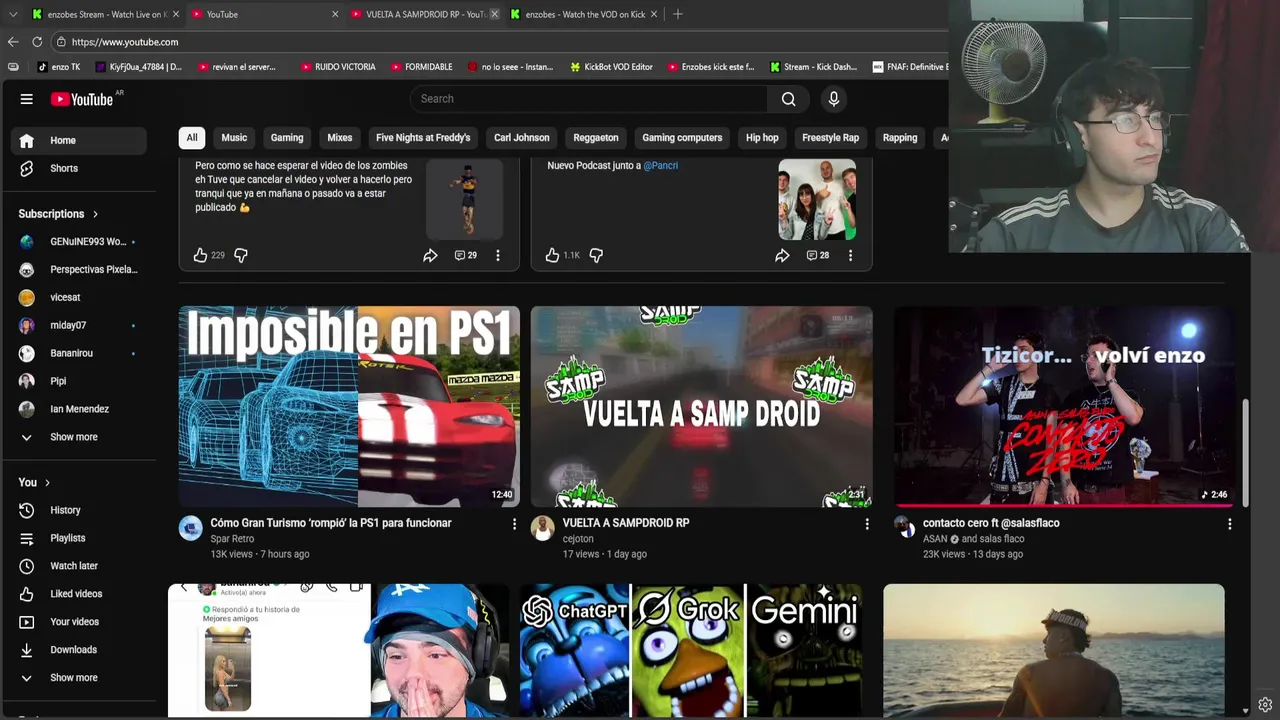Click the search magnifier button
1280x720 pixels.
[x=789, y=99]
